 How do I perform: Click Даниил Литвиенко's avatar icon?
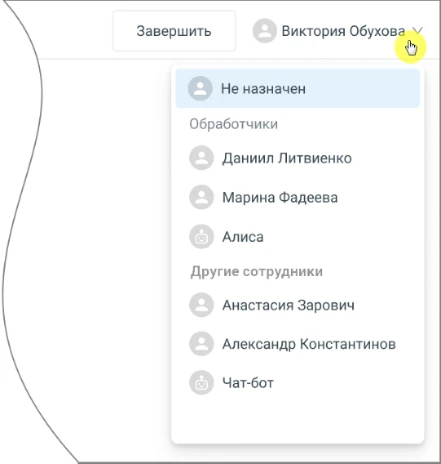(201, 158)
